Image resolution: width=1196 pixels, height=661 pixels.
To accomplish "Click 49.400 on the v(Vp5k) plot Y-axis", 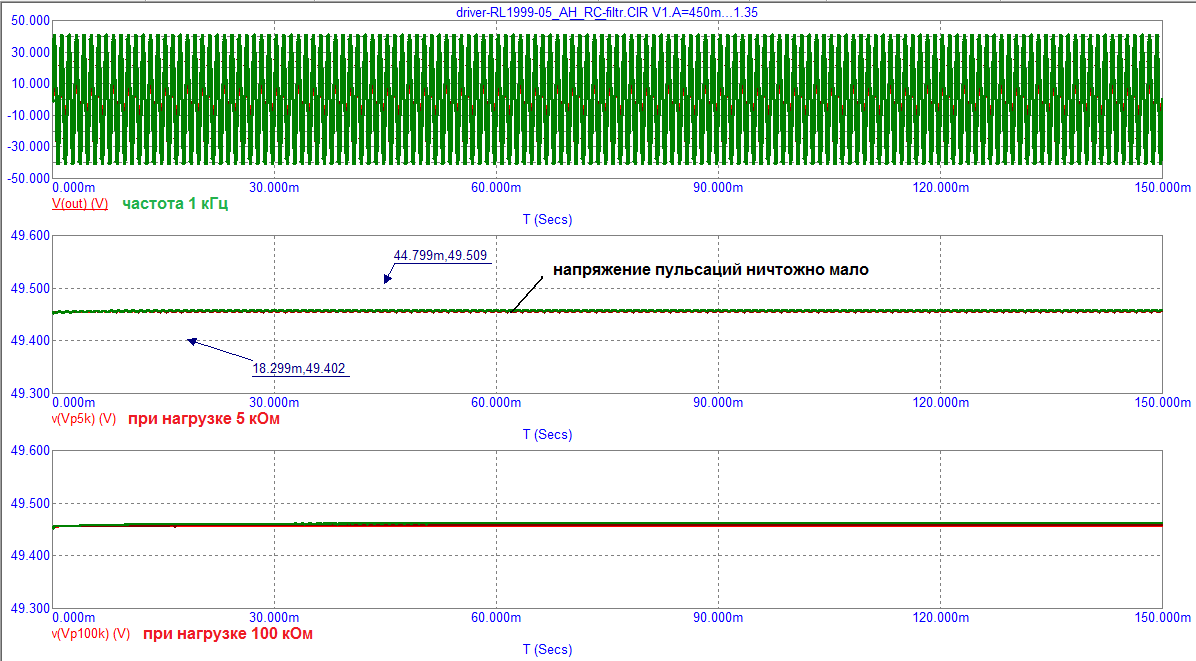I will (x=31, y=341).
